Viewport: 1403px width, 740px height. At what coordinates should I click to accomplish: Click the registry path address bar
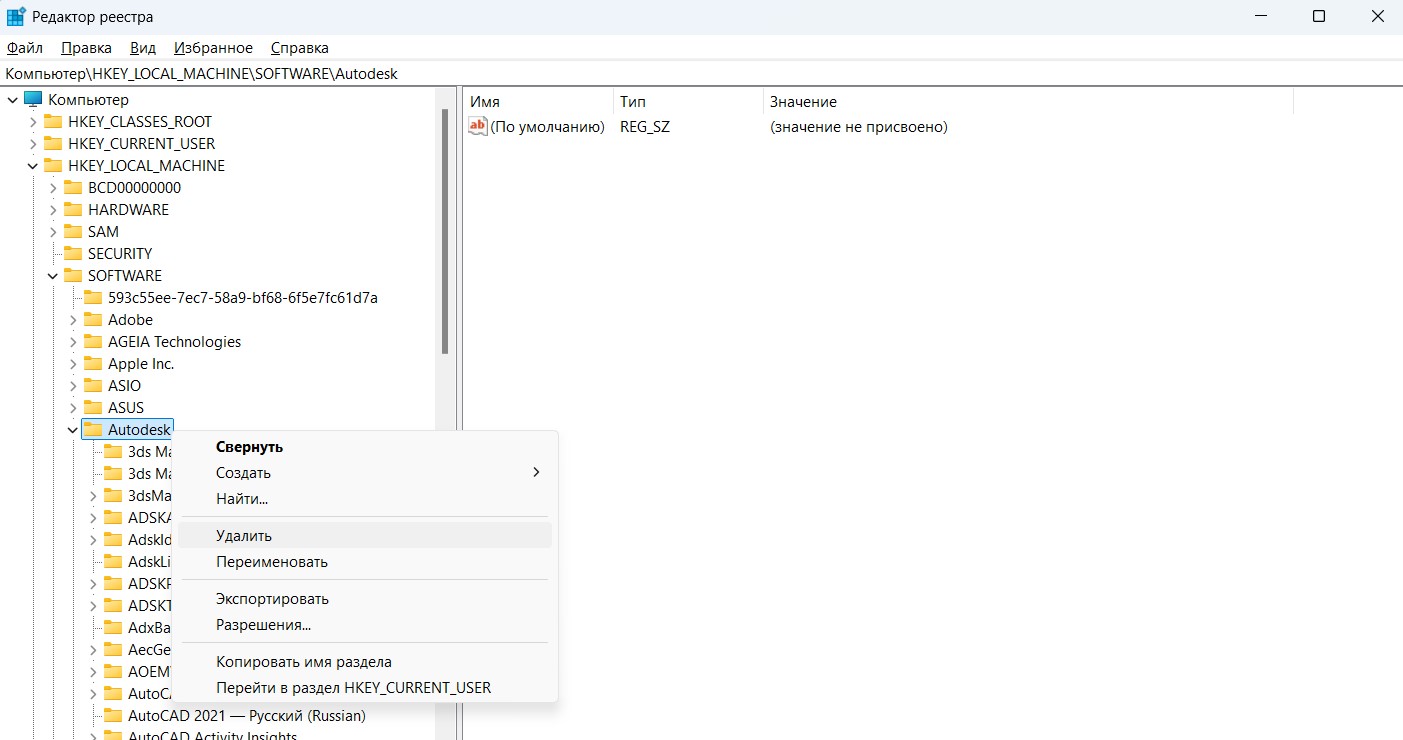[x=700, y=74]
